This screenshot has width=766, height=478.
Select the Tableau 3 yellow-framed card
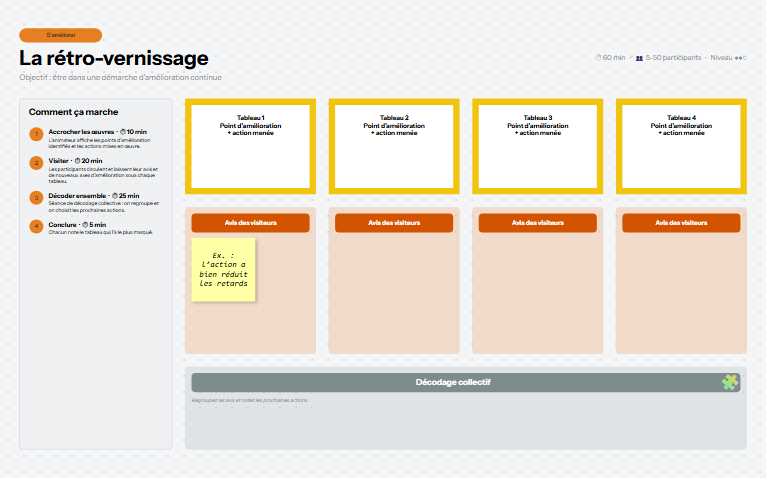pos(538,146)
